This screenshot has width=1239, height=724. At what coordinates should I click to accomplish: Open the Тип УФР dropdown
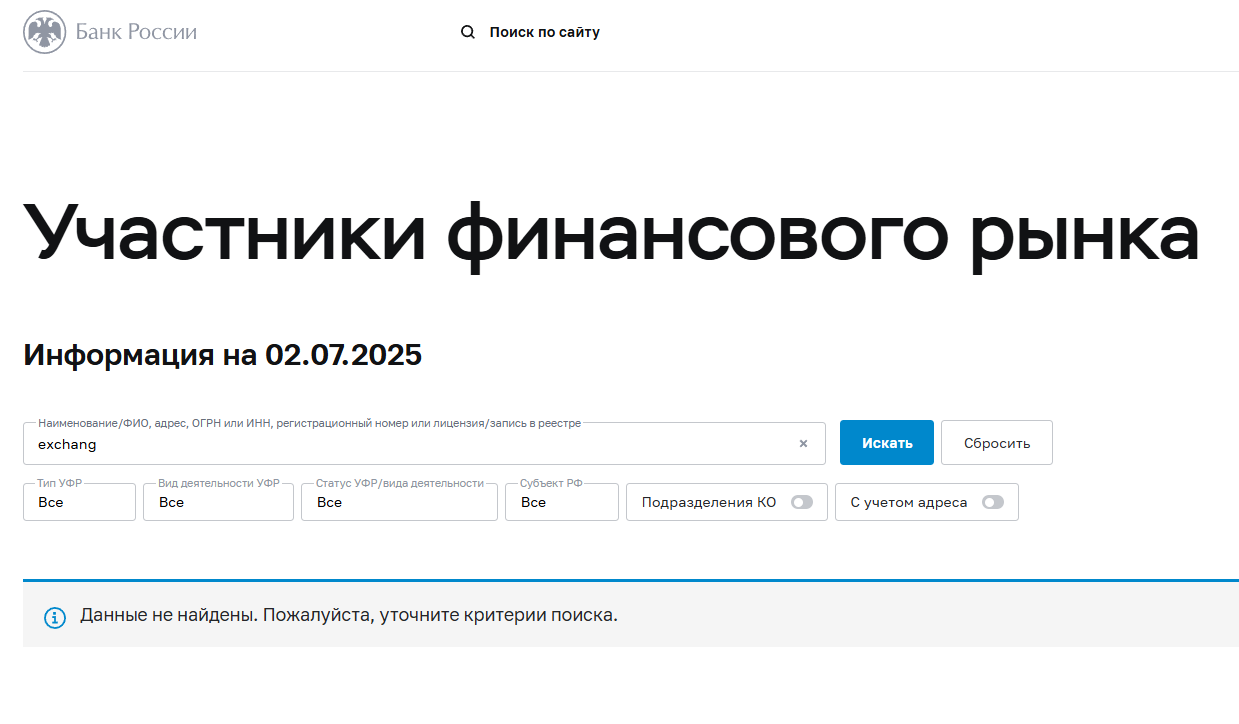[x=79, y=502]
